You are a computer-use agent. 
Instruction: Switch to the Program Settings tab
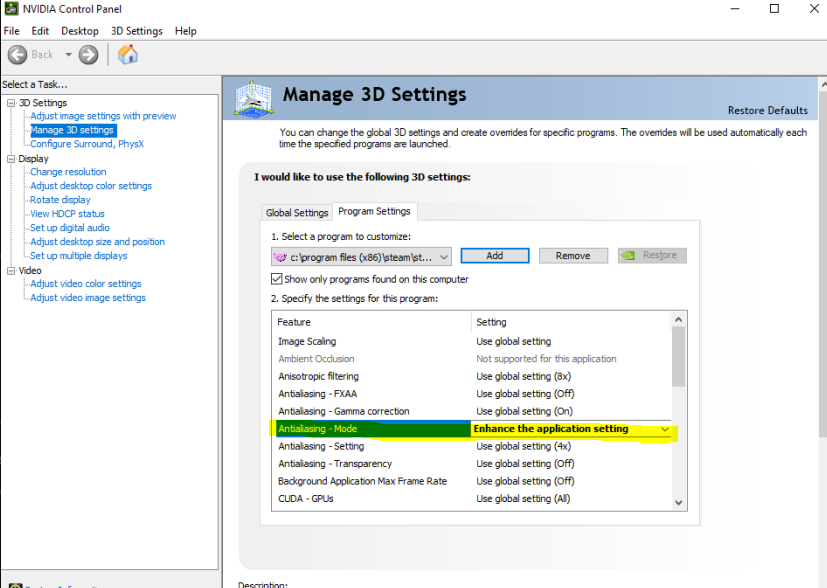click(374, 211)
